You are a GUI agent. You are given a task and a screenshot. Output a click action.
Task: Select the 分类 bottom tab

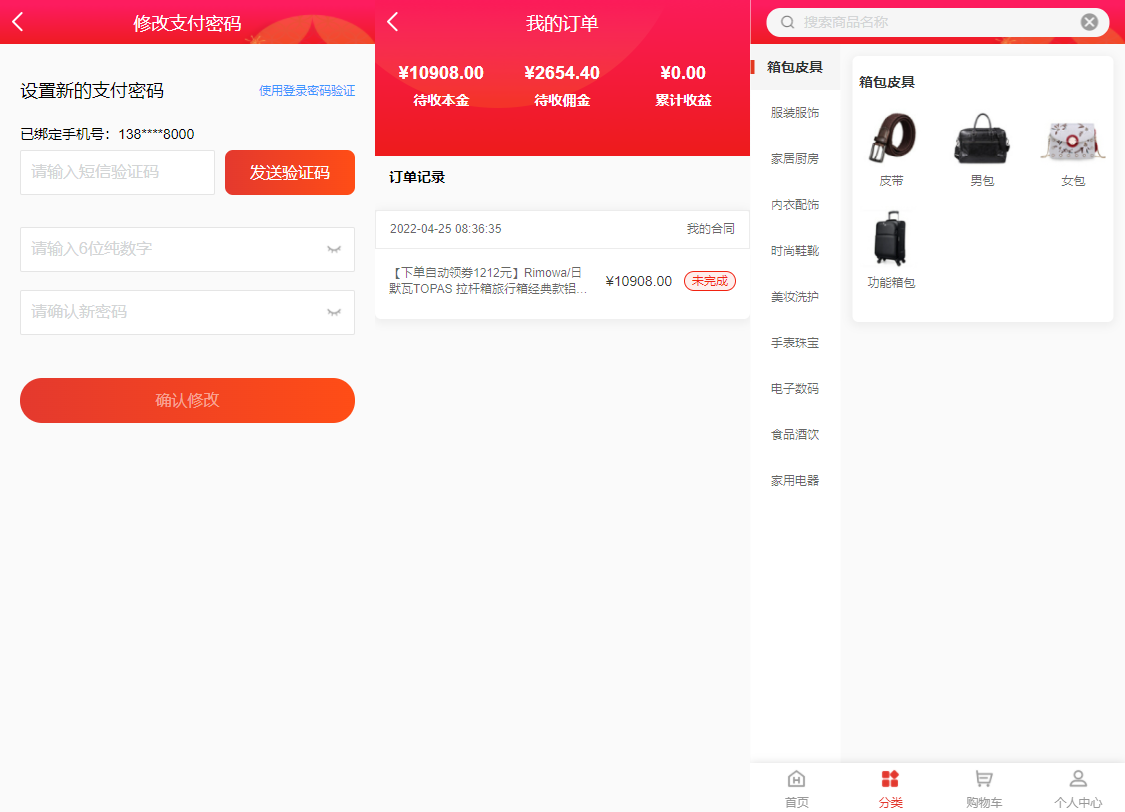coord(890,788)
